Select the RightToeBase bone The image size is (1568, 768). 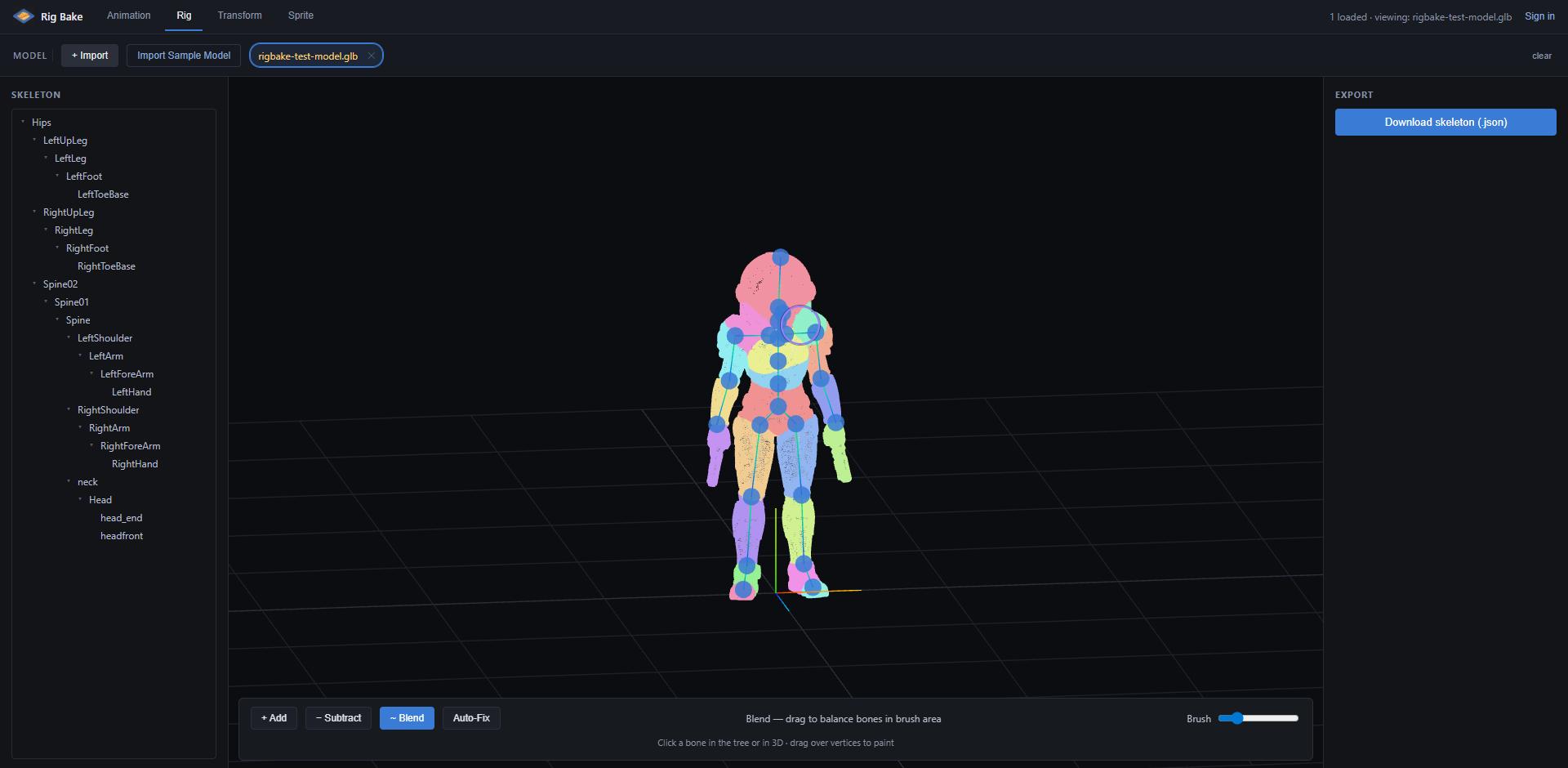point(106,266)
